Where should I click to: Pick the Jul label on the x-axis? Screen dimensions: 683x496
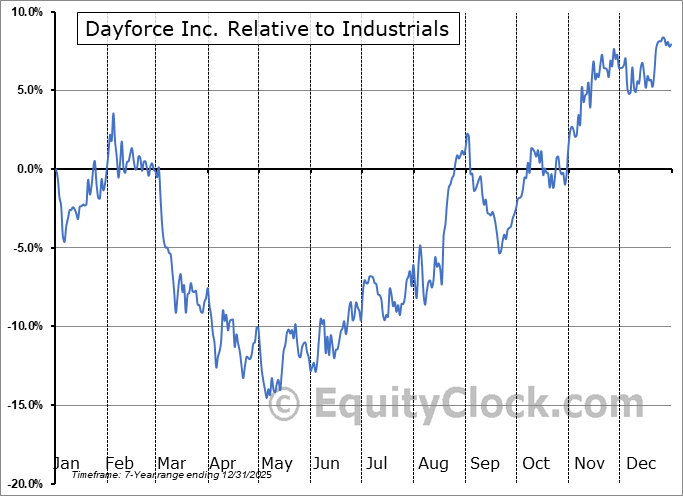click(x=376, y=463)
